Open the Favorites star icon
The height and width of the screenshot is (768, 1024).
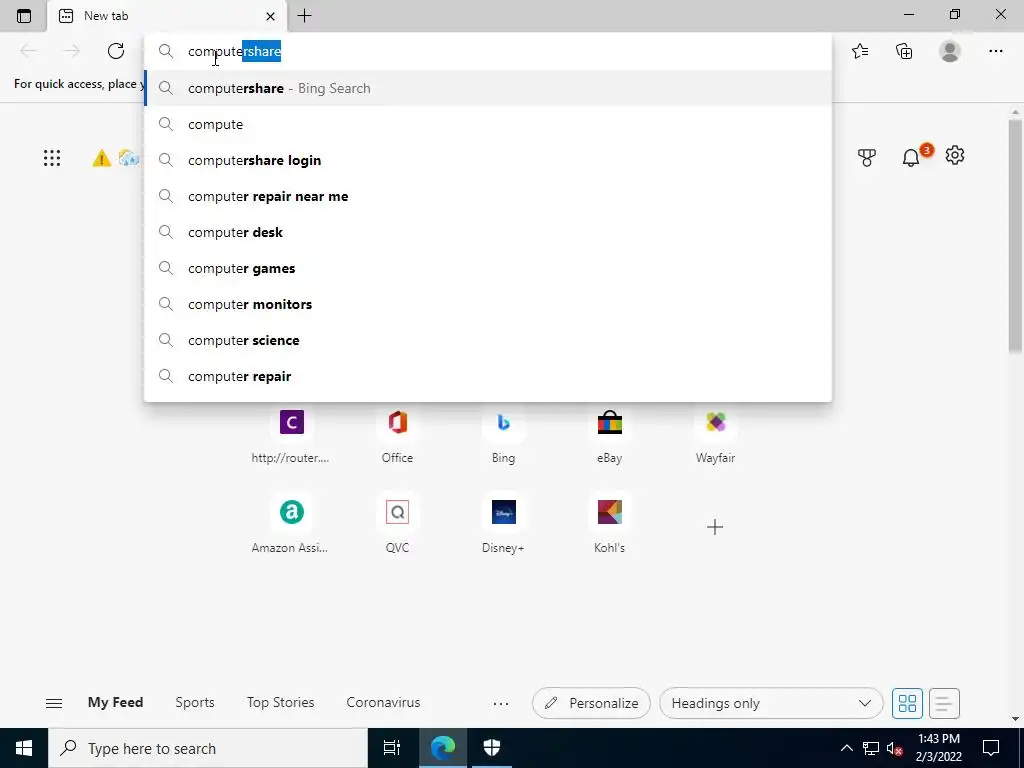pos(860,51)
